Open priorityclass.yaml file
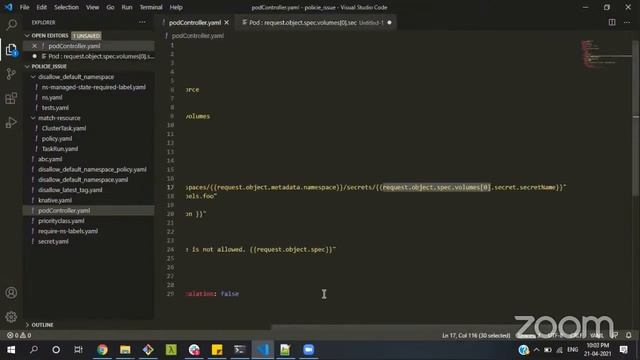The image size is (640, 360). click(x=61, y=221)
